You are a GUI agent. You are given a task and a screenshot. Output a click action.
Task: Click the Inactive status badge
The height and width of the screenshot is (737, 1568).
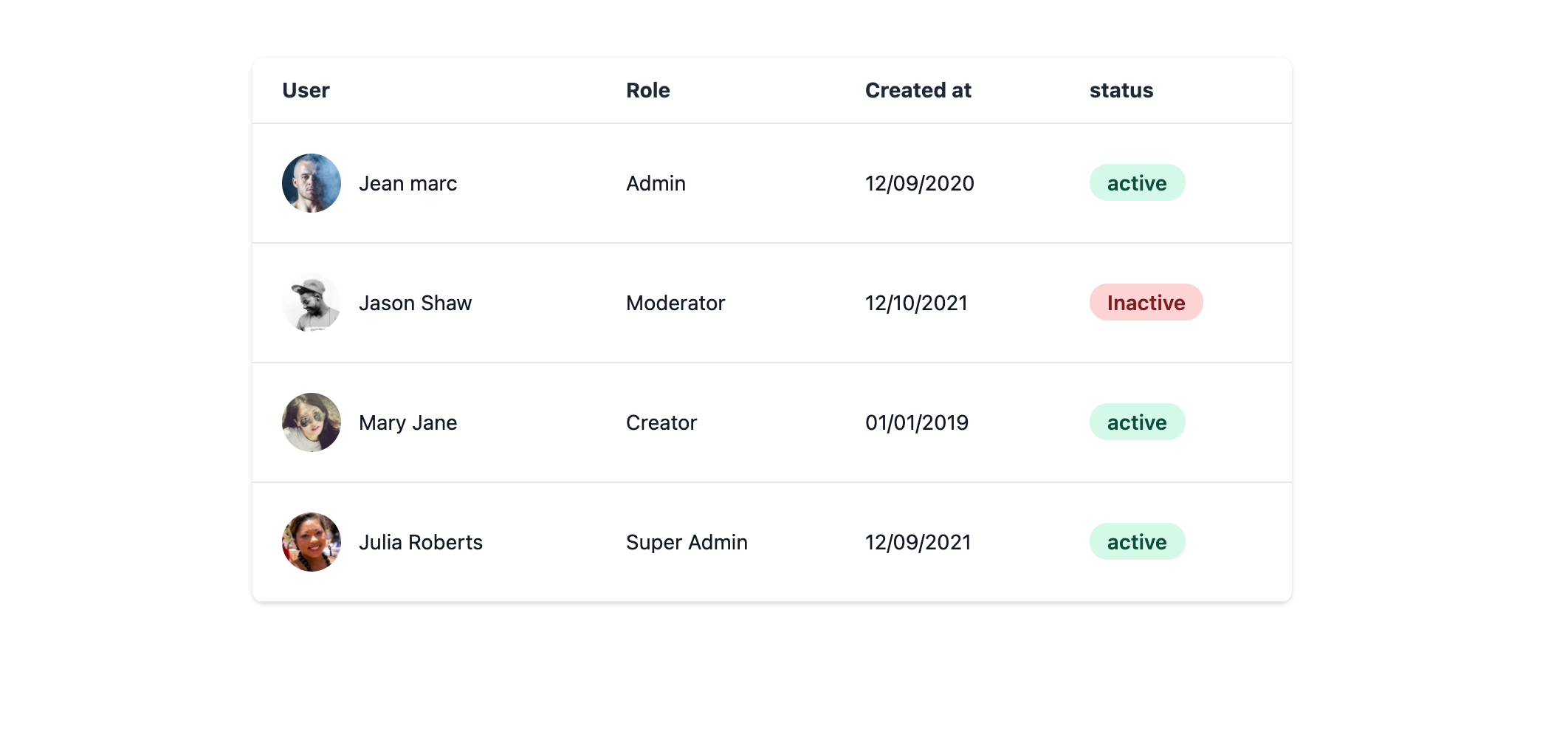(1146, 303)
